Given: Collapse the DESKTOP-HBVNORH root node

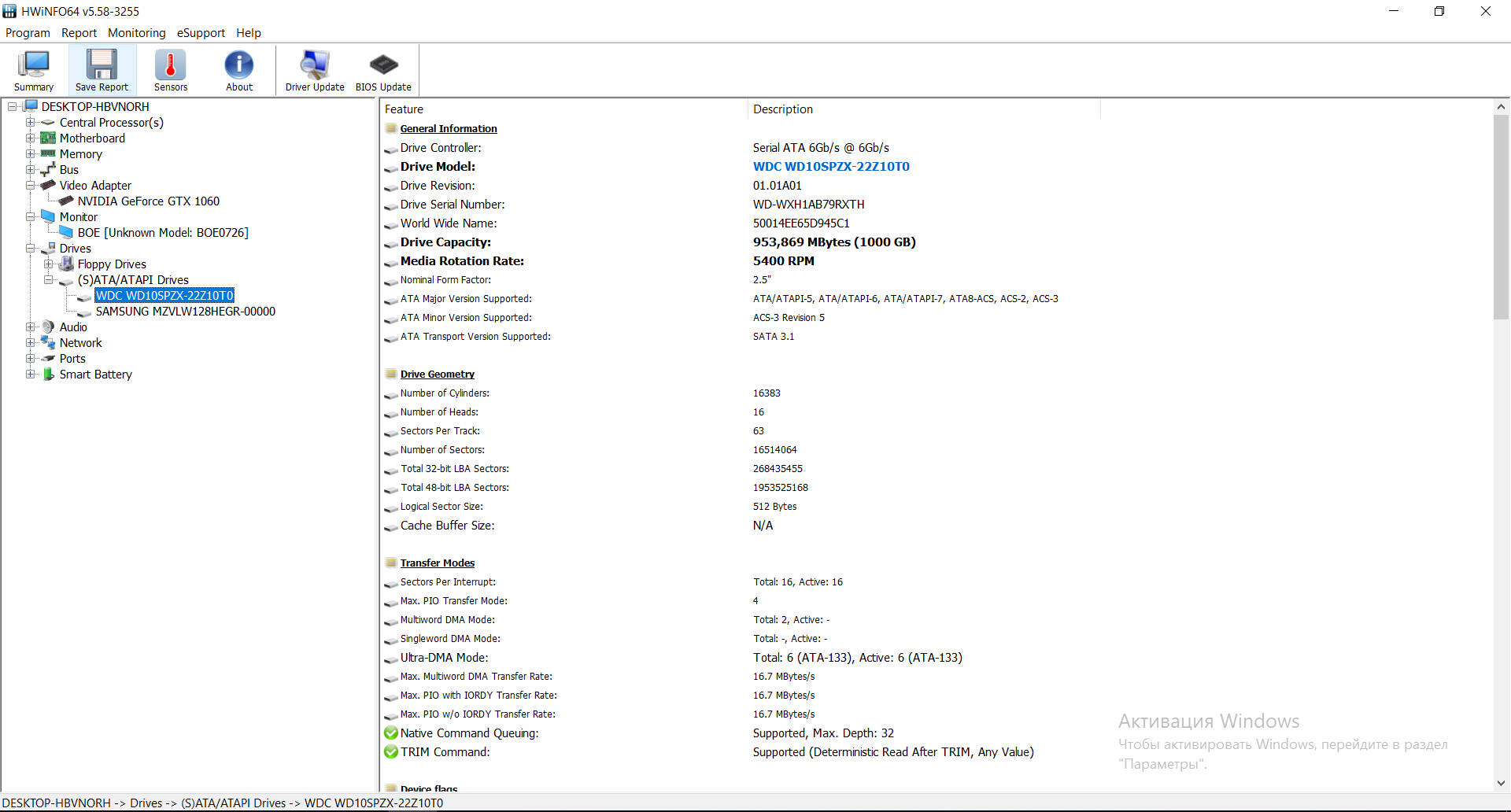Looking at the screenshot, I should coord(12,107).
